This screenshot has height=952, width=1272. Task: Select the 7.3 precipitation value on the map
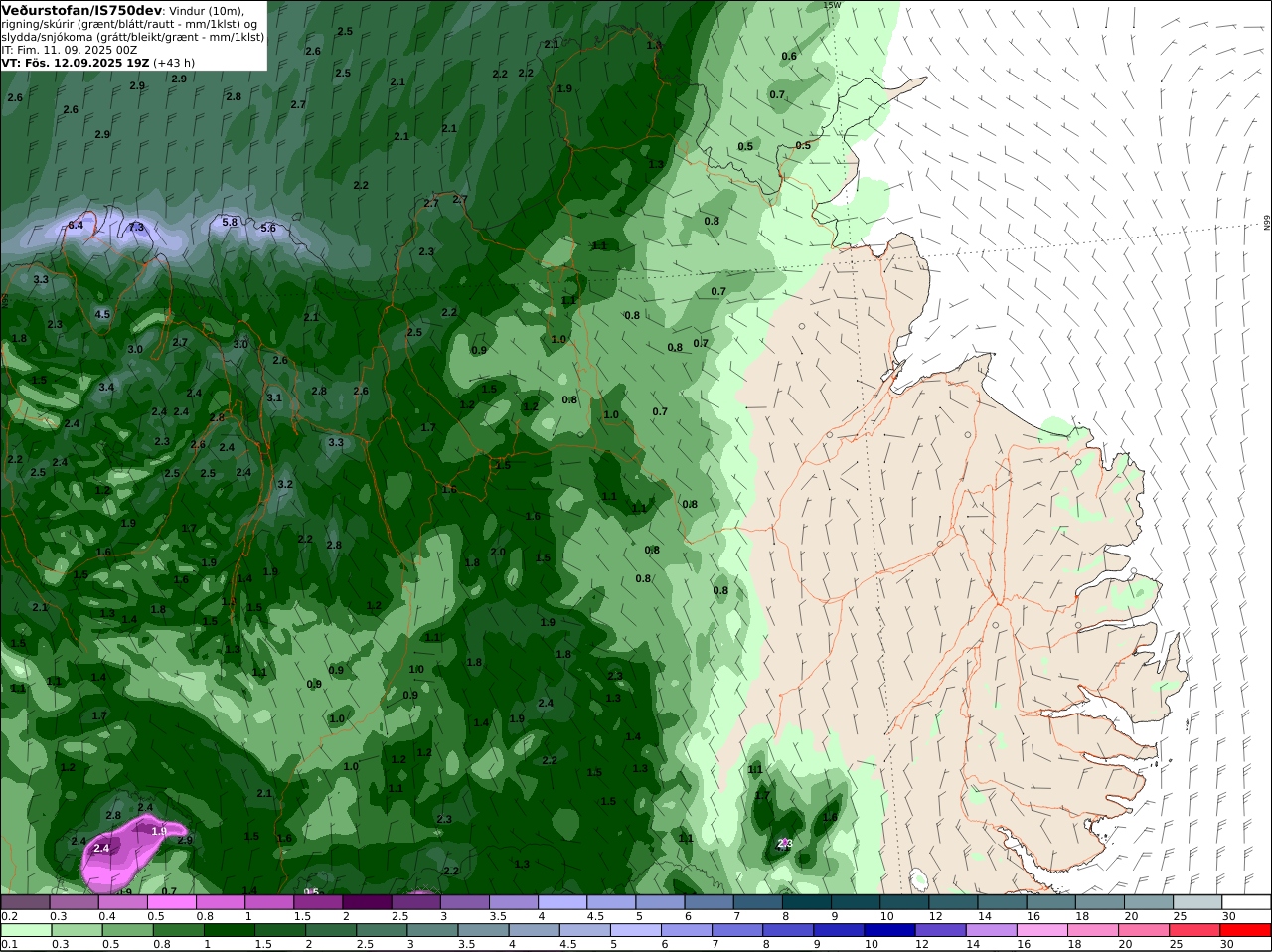[x=136, y=228]
